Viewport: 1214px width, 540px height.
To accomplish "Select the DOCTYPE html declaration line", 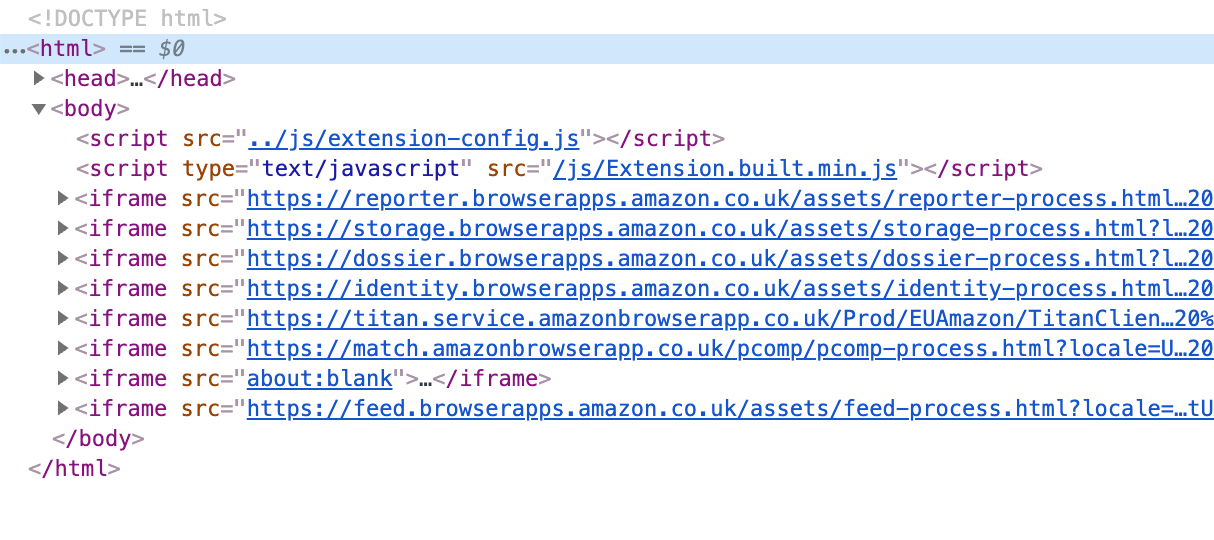I will [127, 18].
